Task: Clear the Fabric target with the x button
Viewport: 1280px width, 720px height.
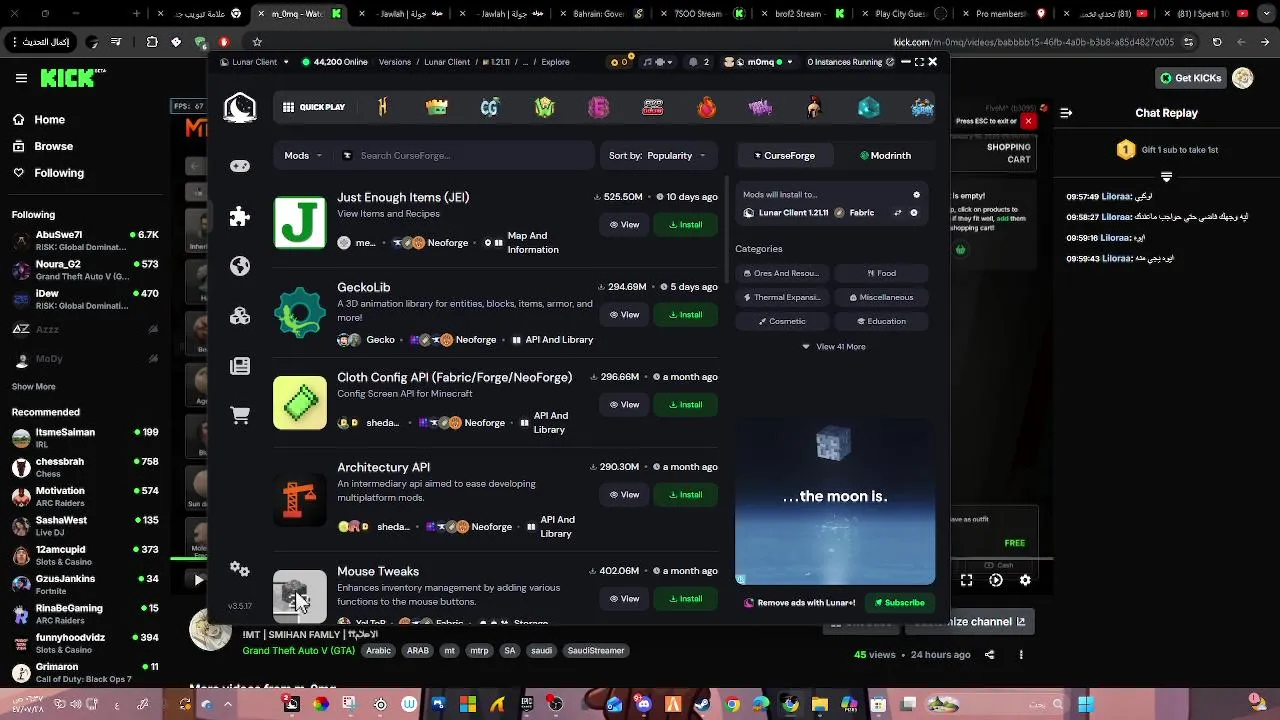Action: 914,213
